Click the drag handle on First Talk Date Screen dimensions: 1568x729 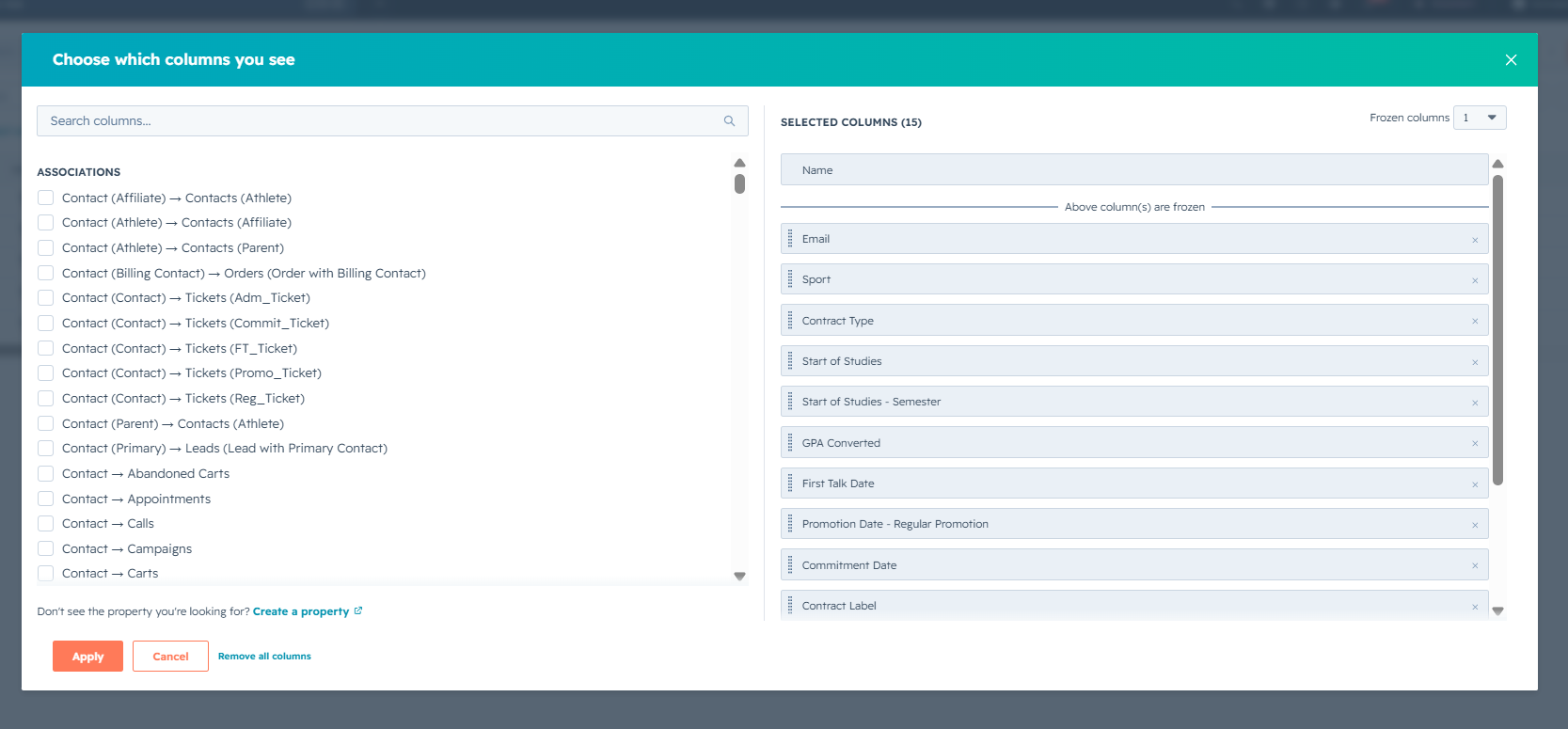point(790,483)
